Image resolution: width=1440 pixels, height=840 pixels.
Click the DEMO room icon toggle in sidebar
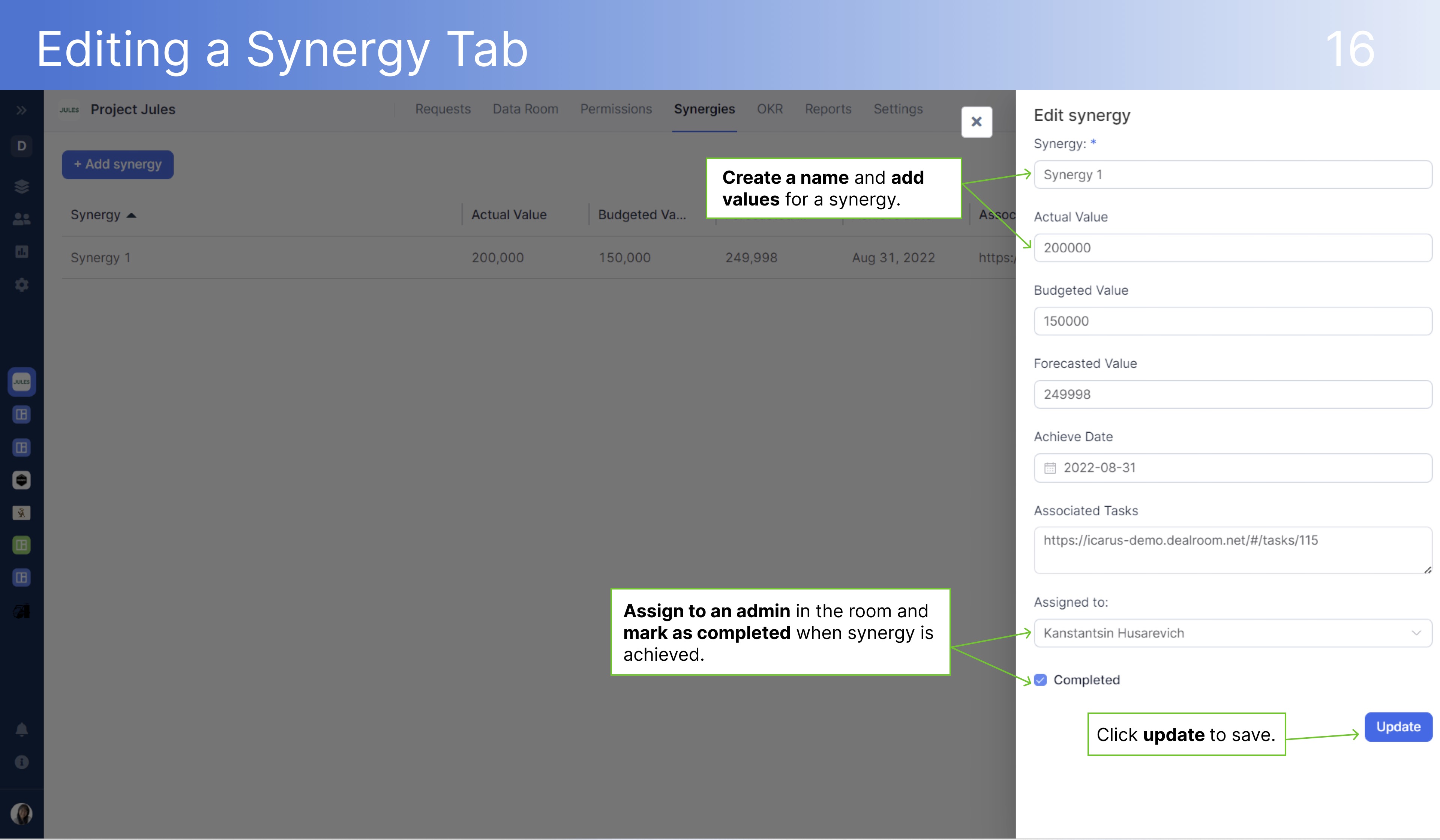coord(21,480)
